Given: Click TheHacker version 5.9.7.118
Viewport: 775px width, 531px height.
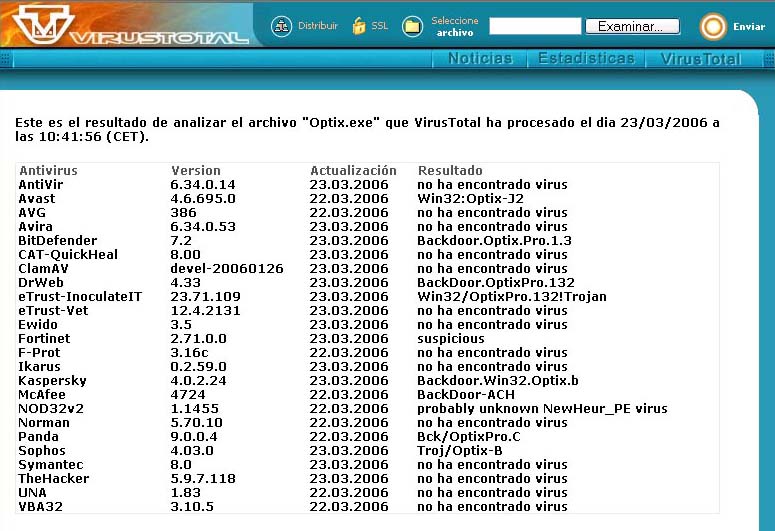Looking at the screenshot, I should (x=203, y=479).
